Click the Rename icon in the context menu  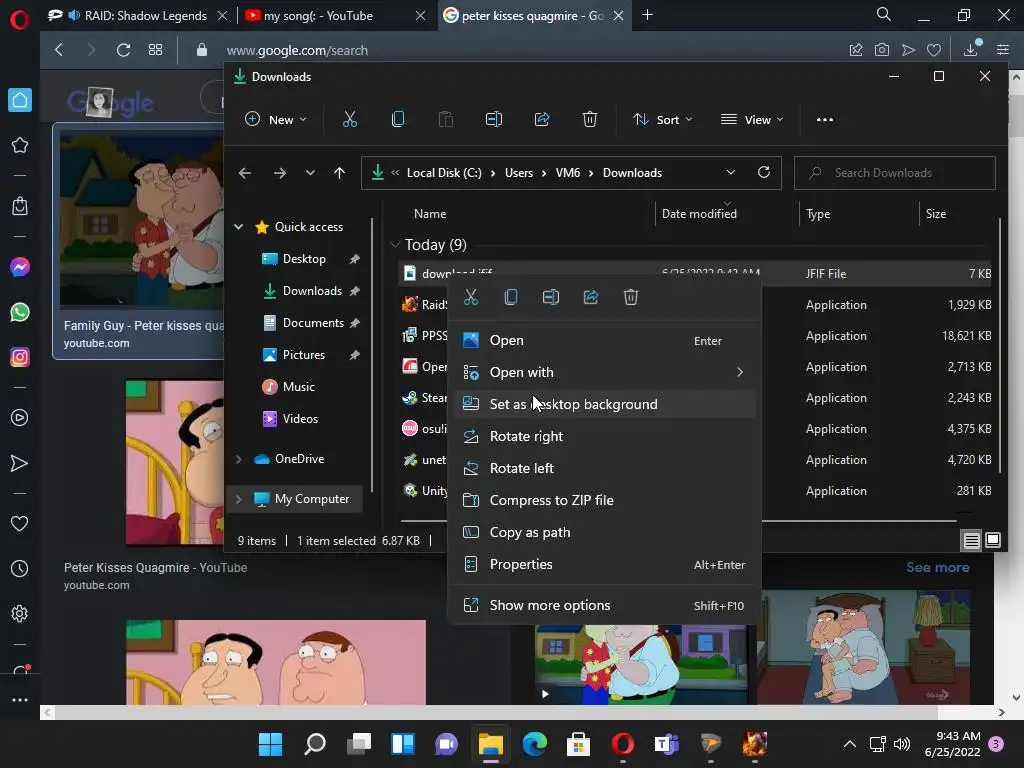pyautogui.click(x=551, y=297)
